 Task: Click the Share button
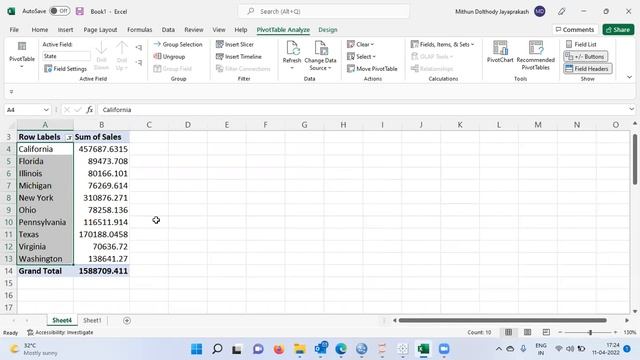pyautogui.click(x=618, y=30)
